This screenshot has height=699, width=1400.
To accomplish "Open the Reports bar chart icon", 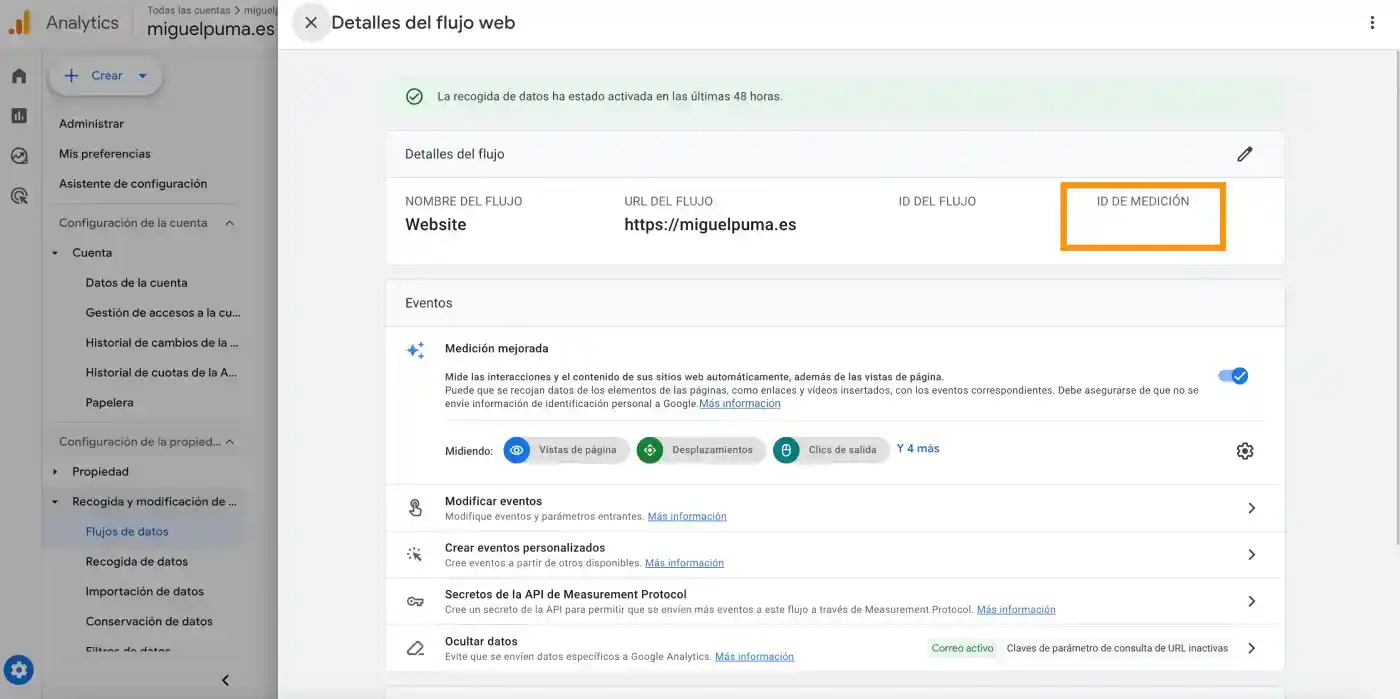I will pos(19,116).
